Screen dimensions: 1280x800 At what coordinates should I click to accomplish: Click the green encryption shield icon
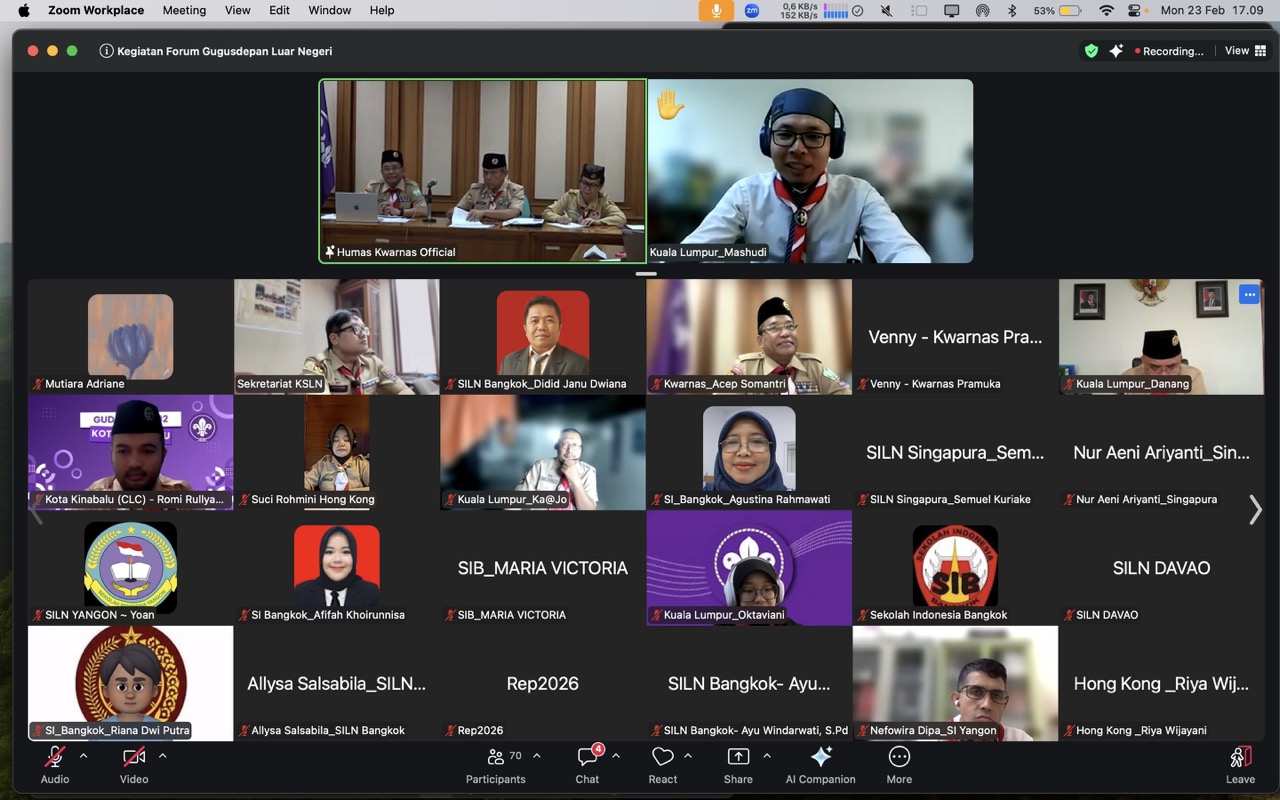[1091, 51]
